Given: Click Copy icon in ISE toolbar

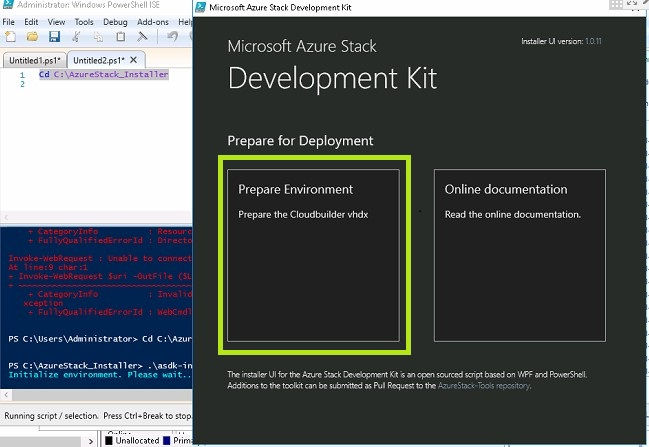Looking at the screenshot, I should coord(98,37).
